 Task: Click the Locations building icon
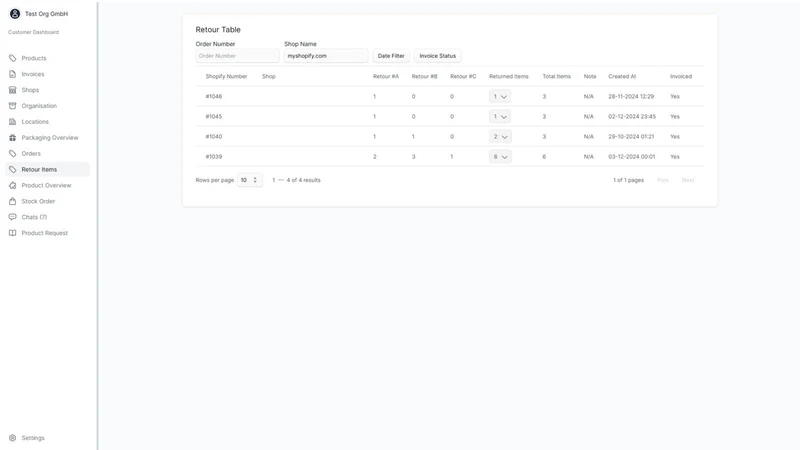point(13,121)
